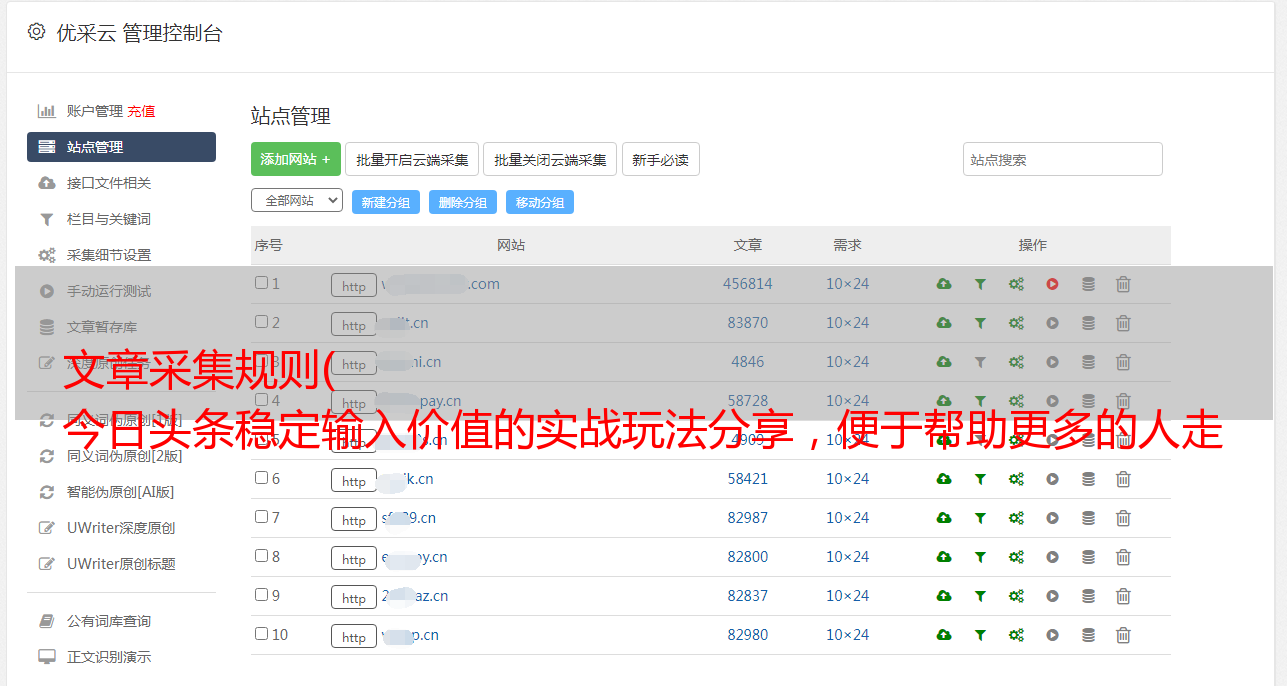Click database icon in row 8
1287x686 pixels.
1088,557
